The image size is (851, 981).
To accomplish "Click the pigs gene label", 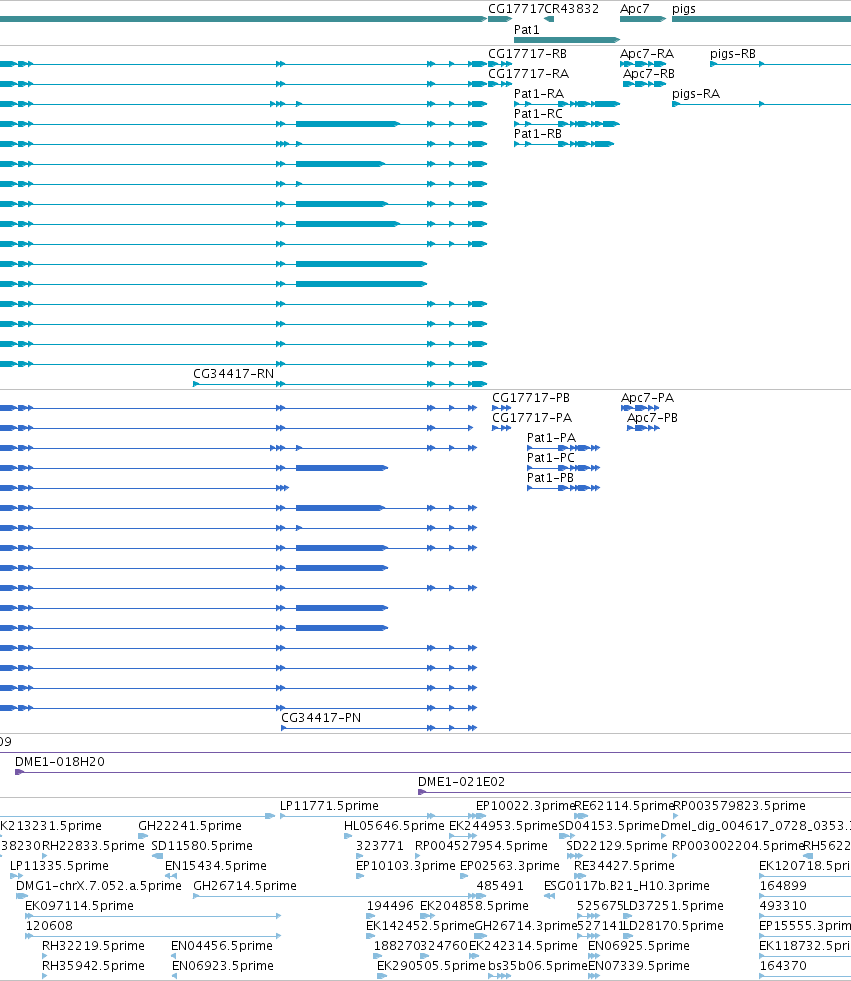I will click(x=683, y=9).
